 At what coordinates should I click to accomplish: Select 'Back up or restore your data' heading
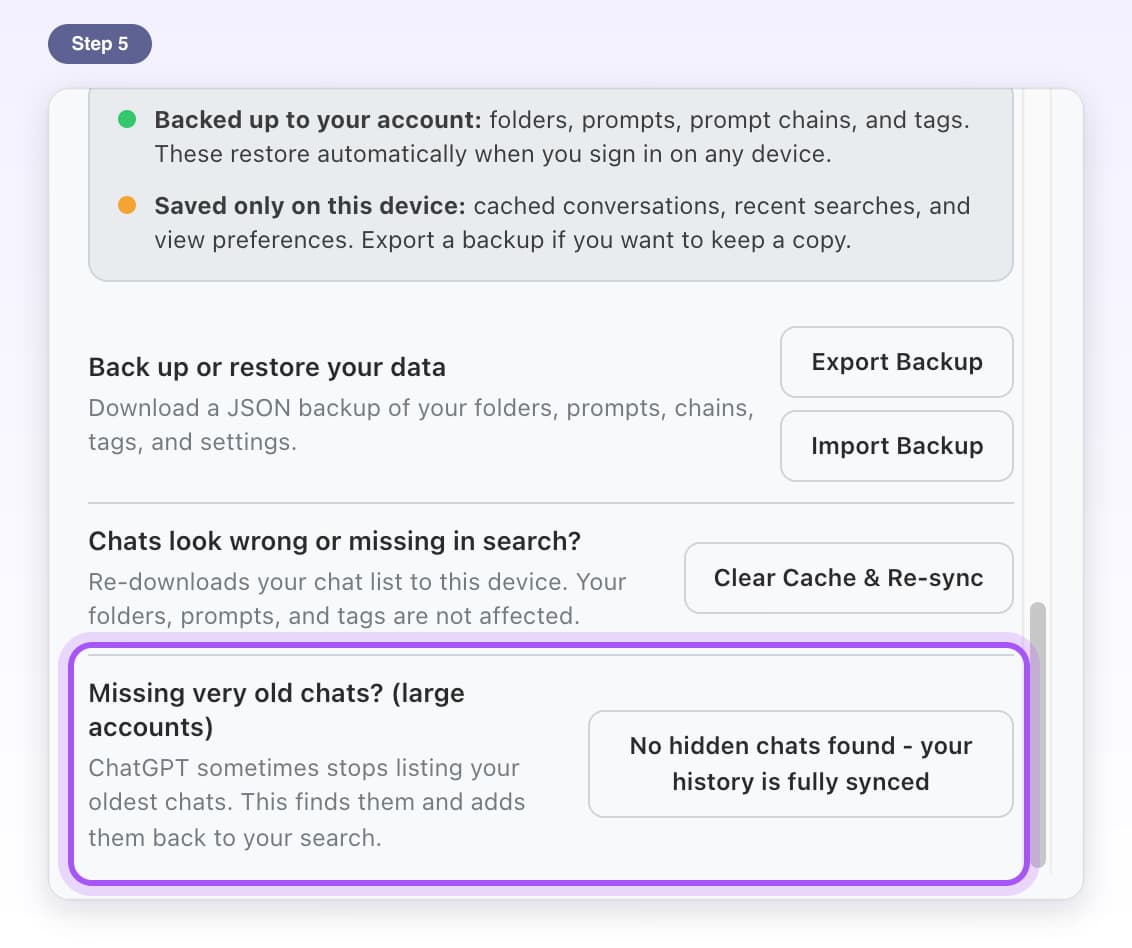click(x=267, y=368)
